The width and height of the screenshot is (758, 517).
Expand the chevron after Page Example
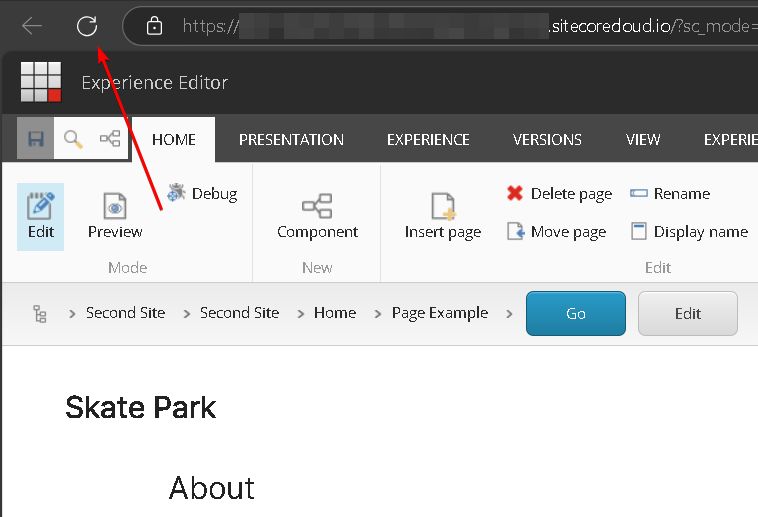coord(509,314)
